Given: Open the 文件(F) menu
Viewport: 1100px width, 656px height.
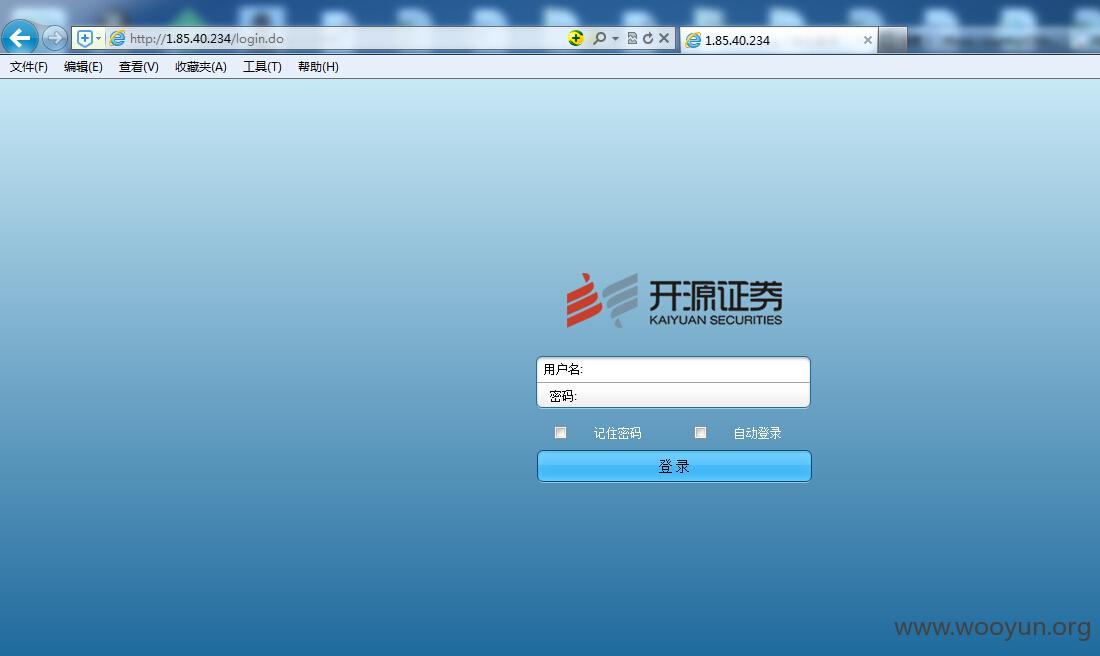Looking at the screenshot, I should click(29, 67).
